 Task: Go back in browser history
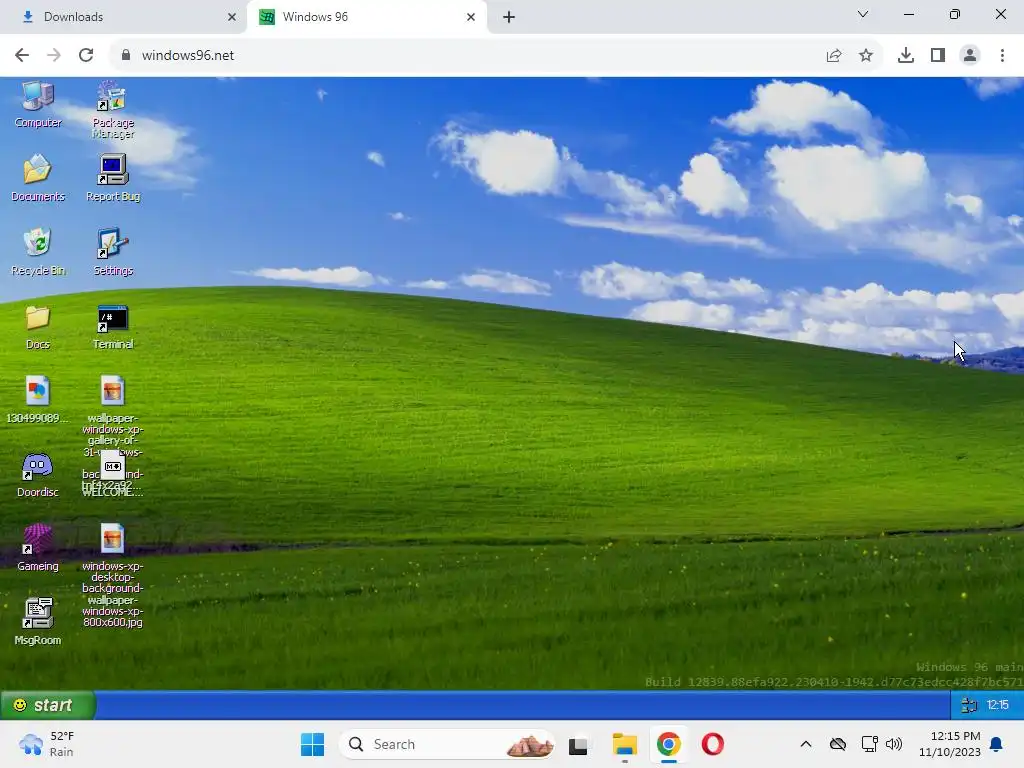click(x=22, y=55)
